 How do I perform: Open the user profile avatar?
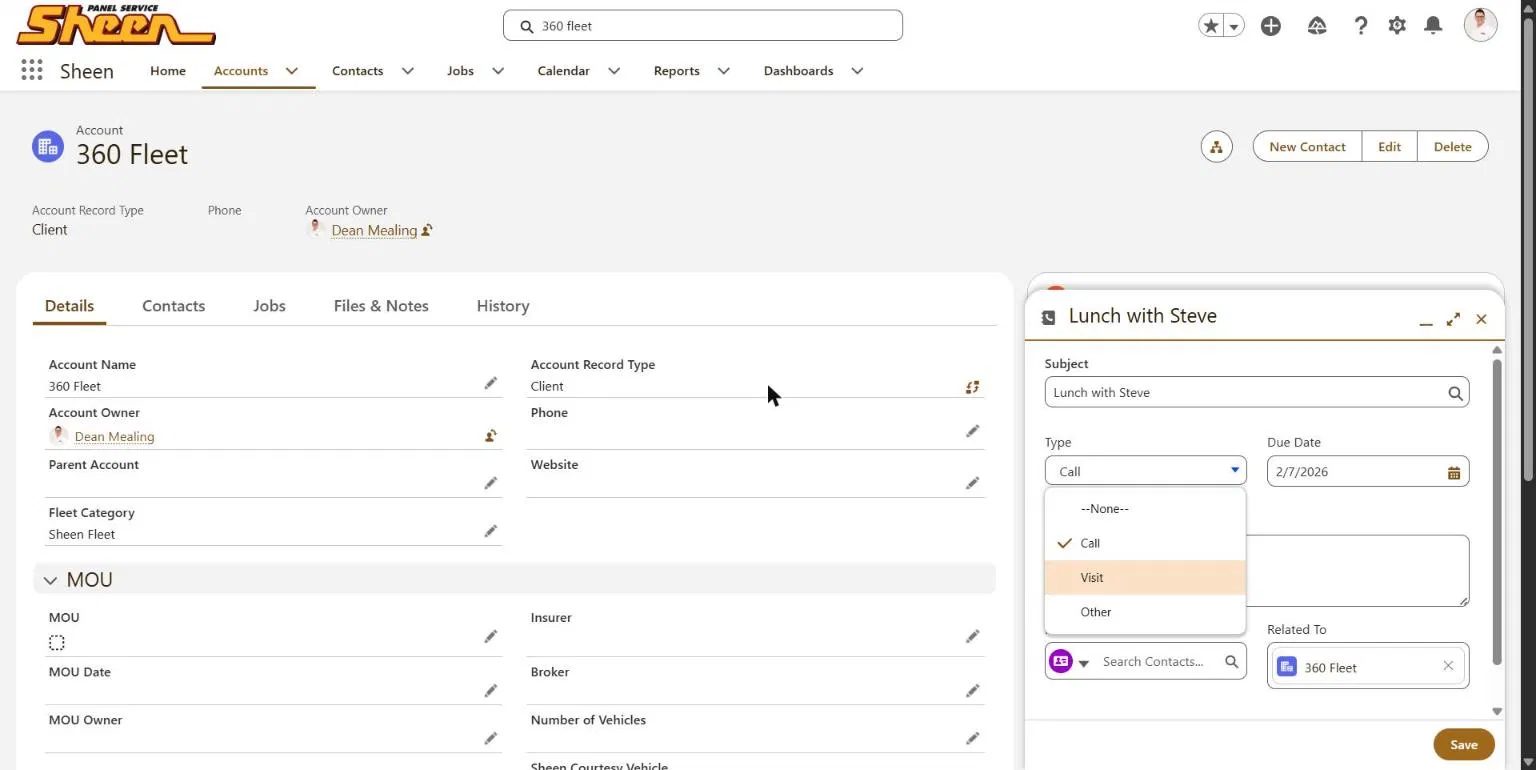(x=1480, y=25)
